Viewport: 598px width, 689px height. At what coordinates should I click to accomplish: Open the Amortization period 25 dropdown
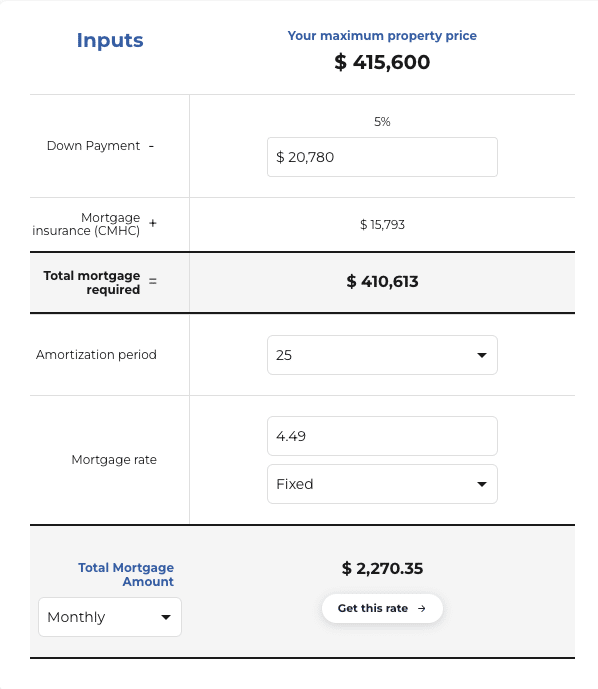[x=382, y=355]
